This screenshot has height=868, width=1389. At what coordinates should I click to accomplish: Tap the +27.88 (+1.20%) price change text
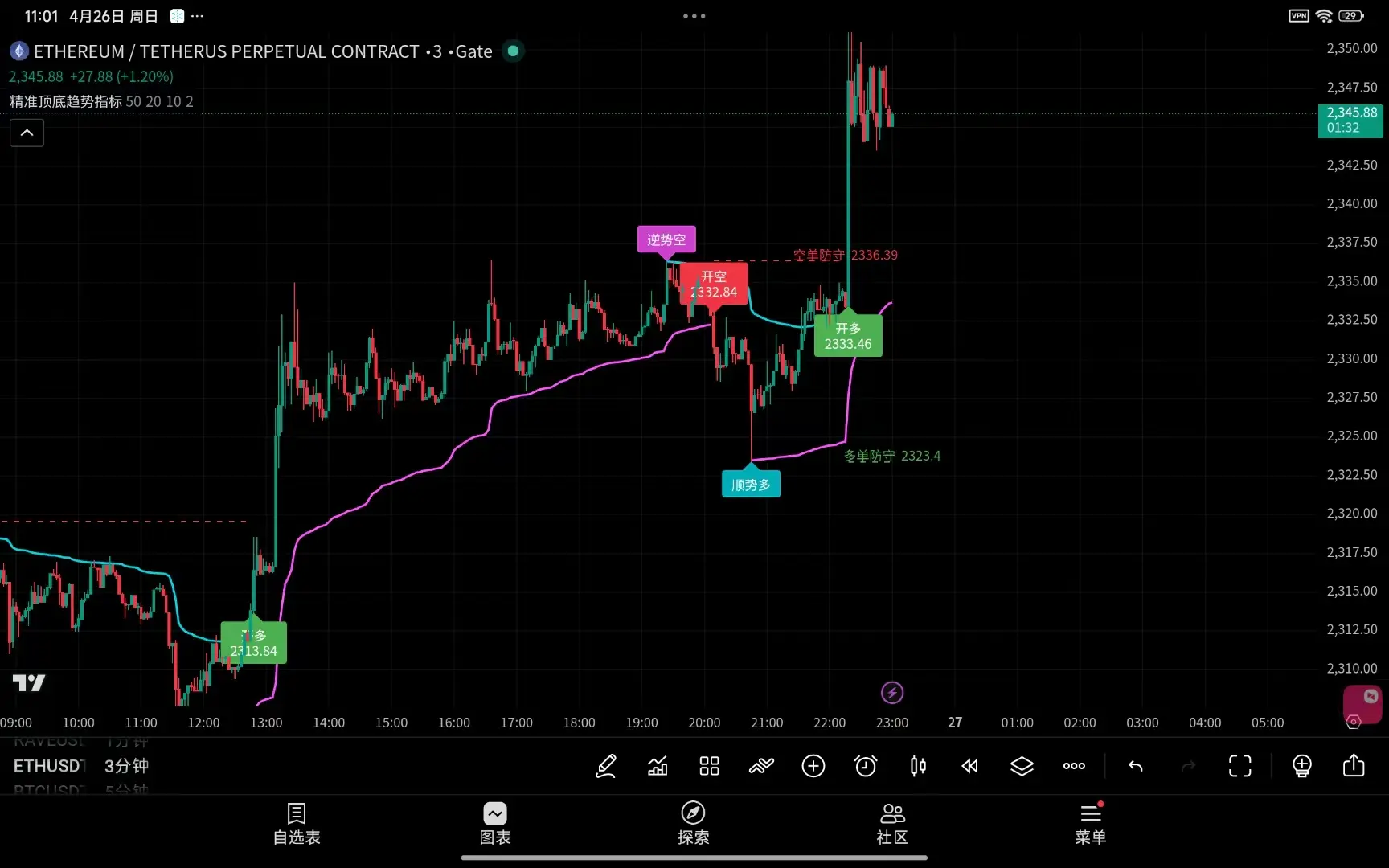point(121,76)
